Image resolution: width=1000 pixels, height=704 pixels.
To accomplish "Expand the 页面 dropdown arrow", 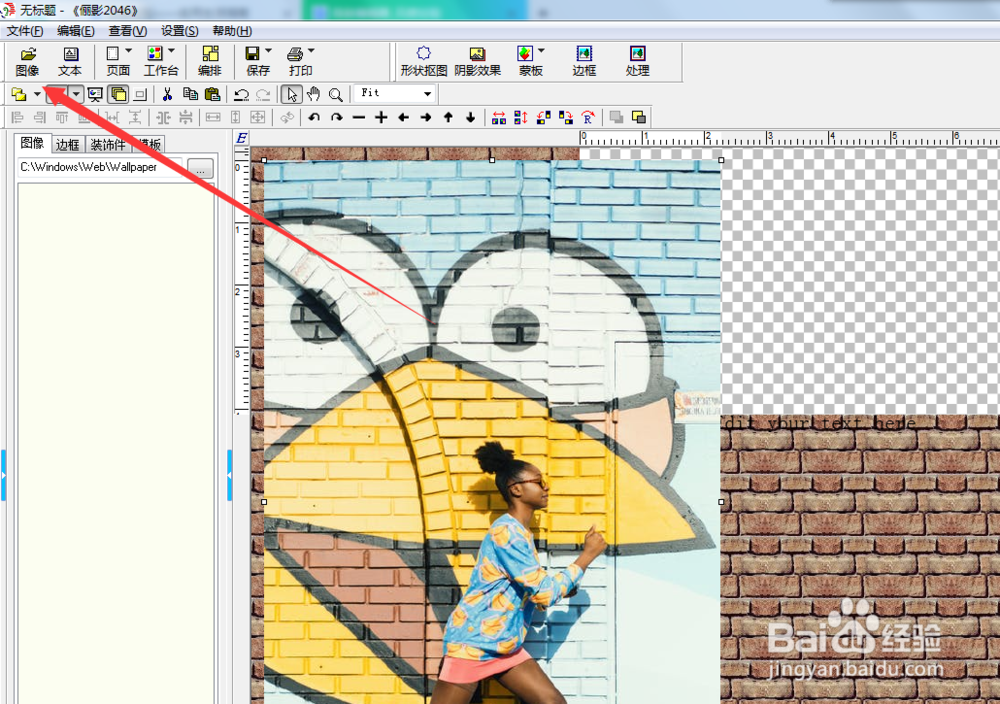I will click(x=129, y=50).
